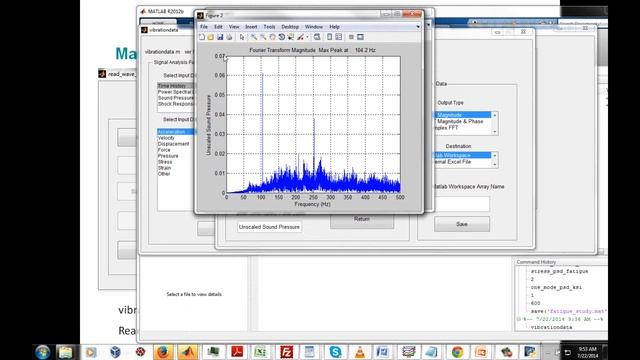Click stress_psd_fatigue in Command History
The image size is (640, 360).
point(560,271)
